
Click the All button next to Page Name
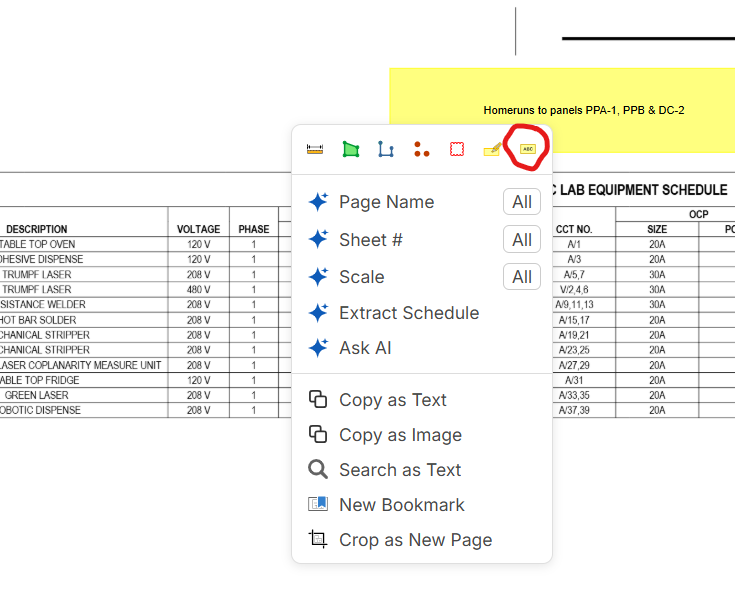tap(521, 202)
